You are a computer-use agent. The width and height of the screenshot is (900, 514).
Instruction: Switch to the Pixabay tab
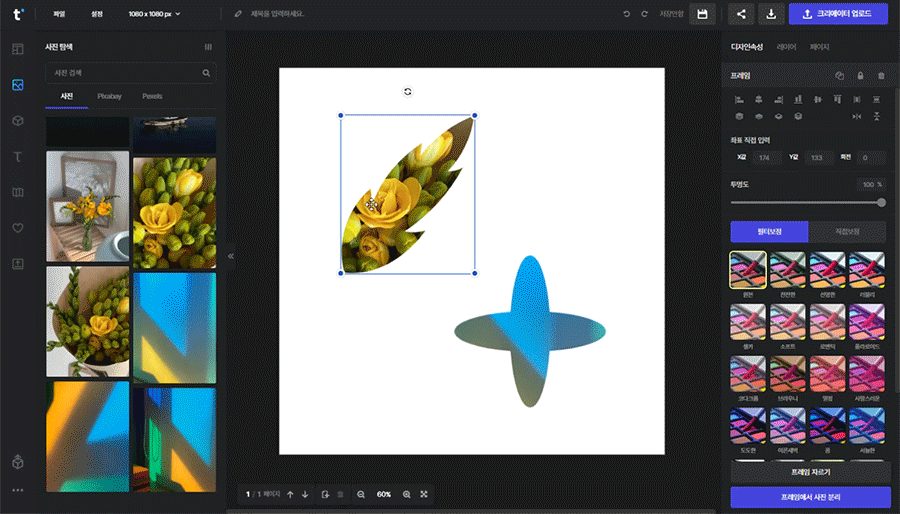(109, 96)
